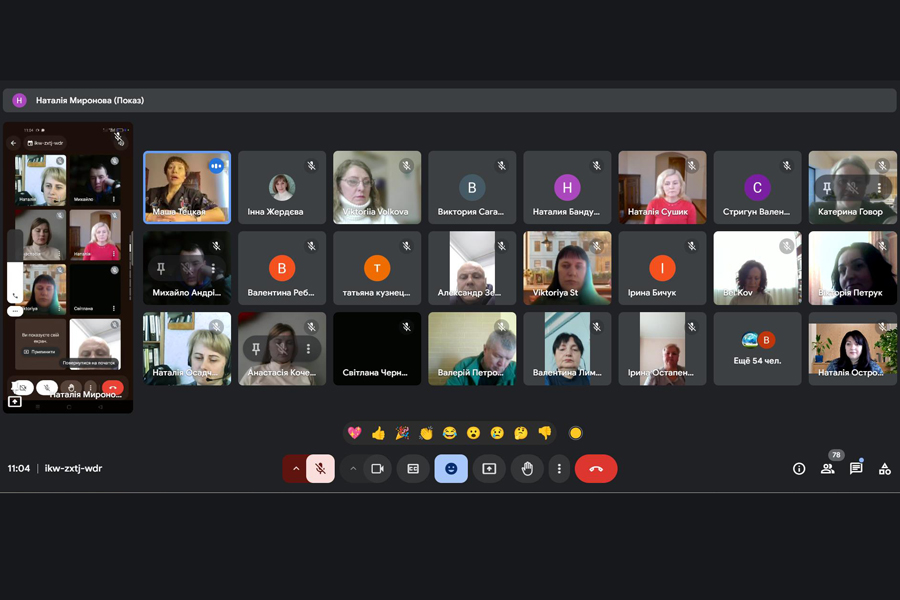Click the 11:04 clock text
Screen dimensions: 900x600
point(18,469)
